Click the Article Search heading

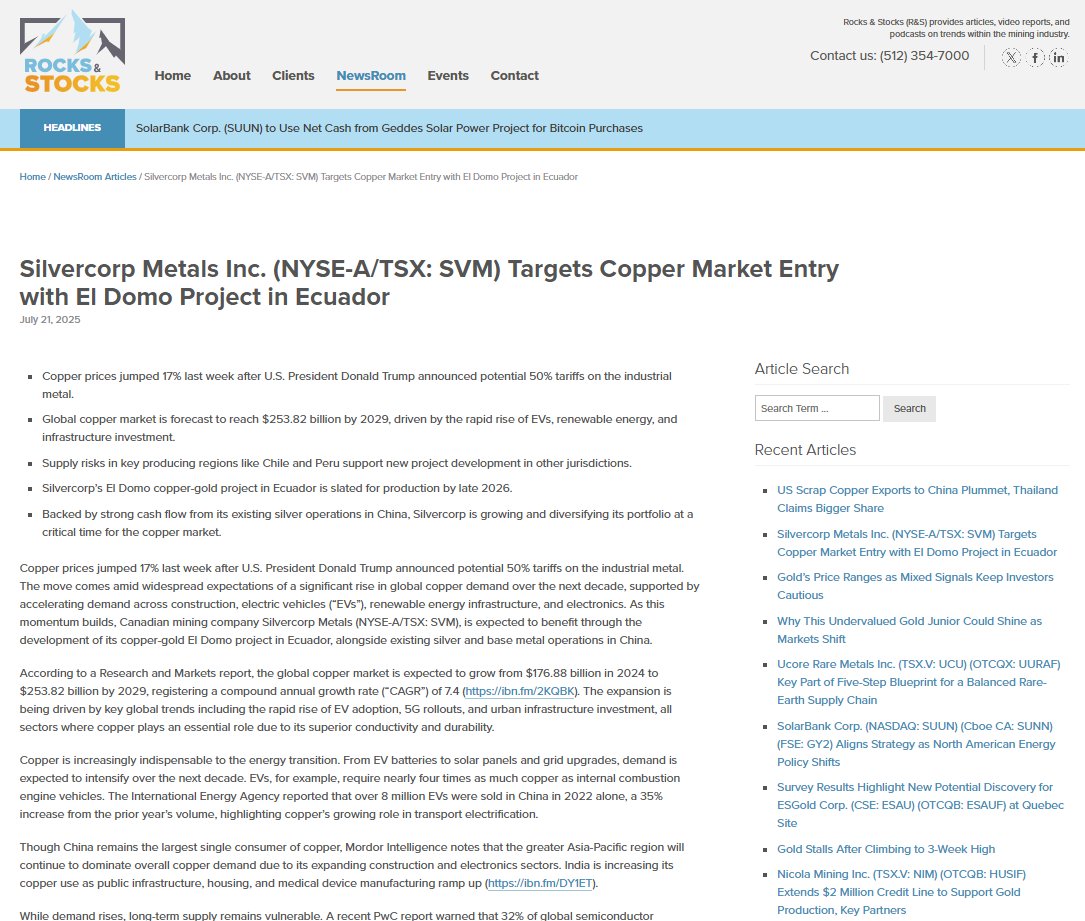(801, 369)
